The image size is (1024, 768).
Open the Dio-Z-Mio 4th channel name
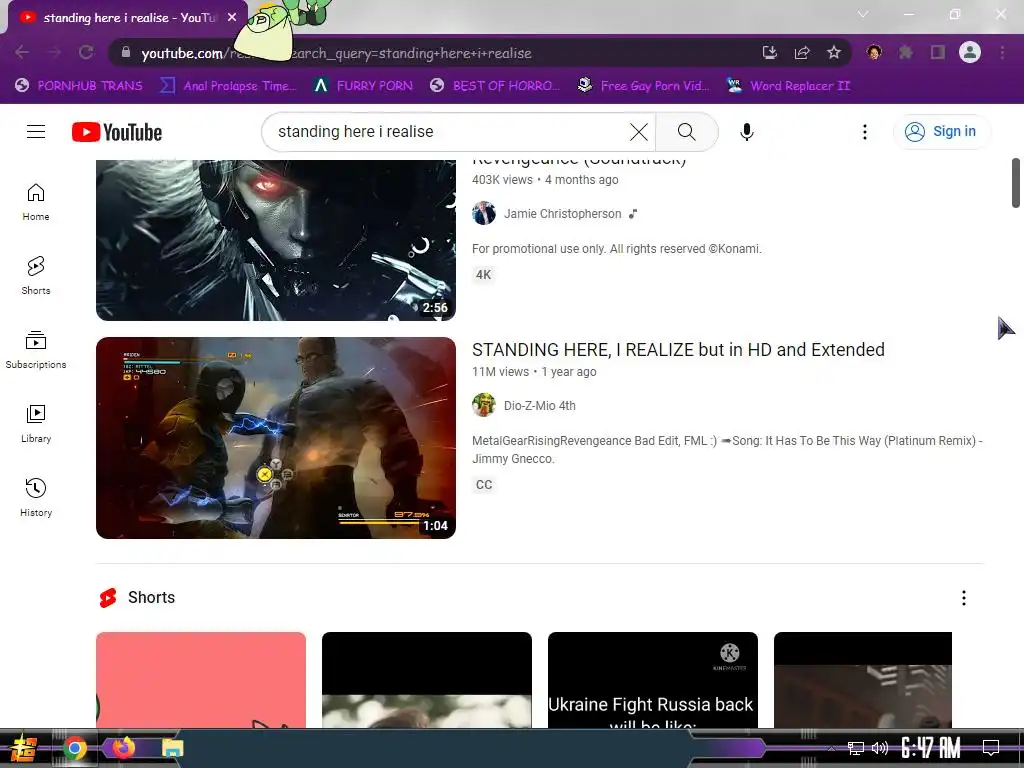(539, 406)
